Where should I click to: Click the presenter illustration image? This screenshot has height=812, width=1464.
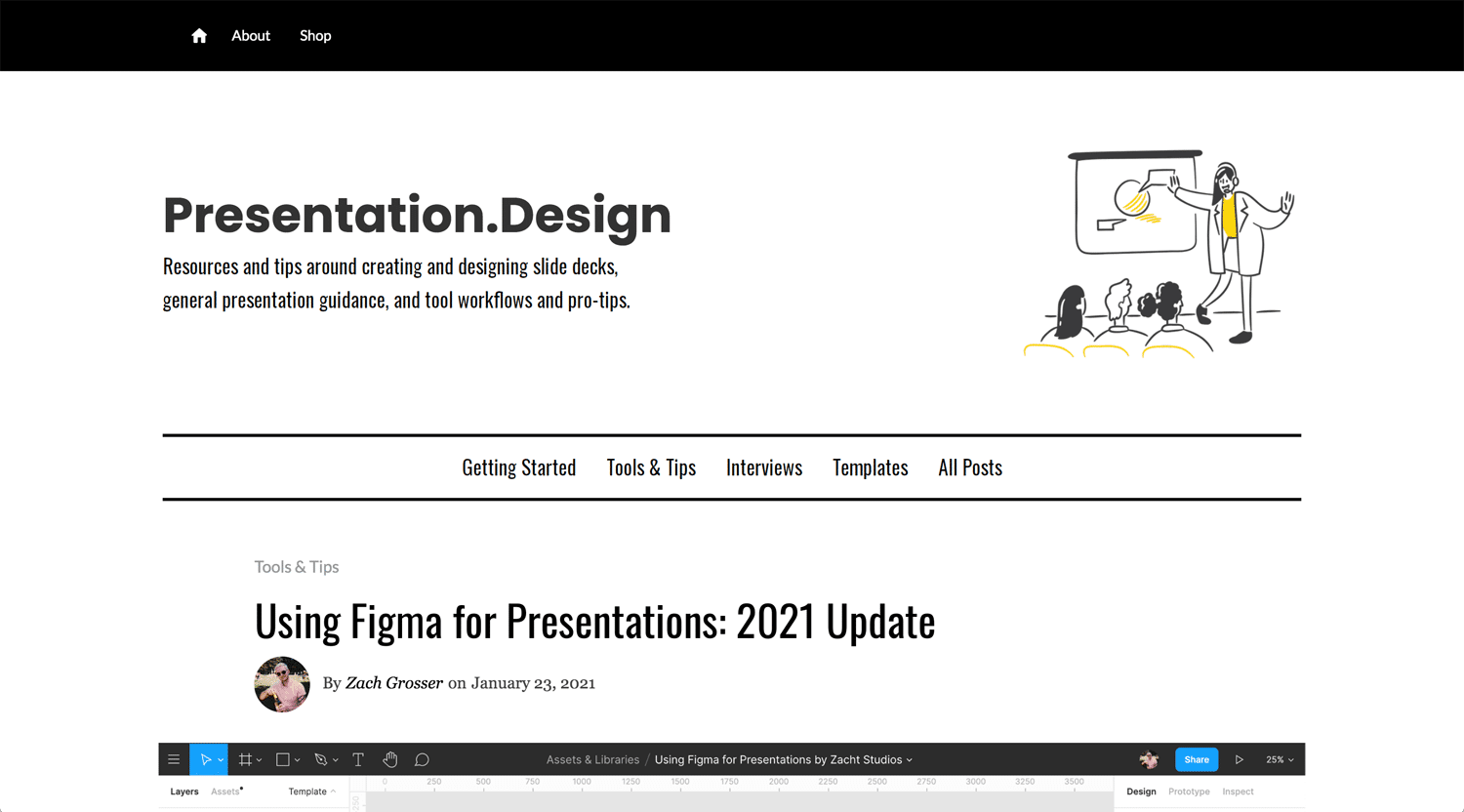1159,254
